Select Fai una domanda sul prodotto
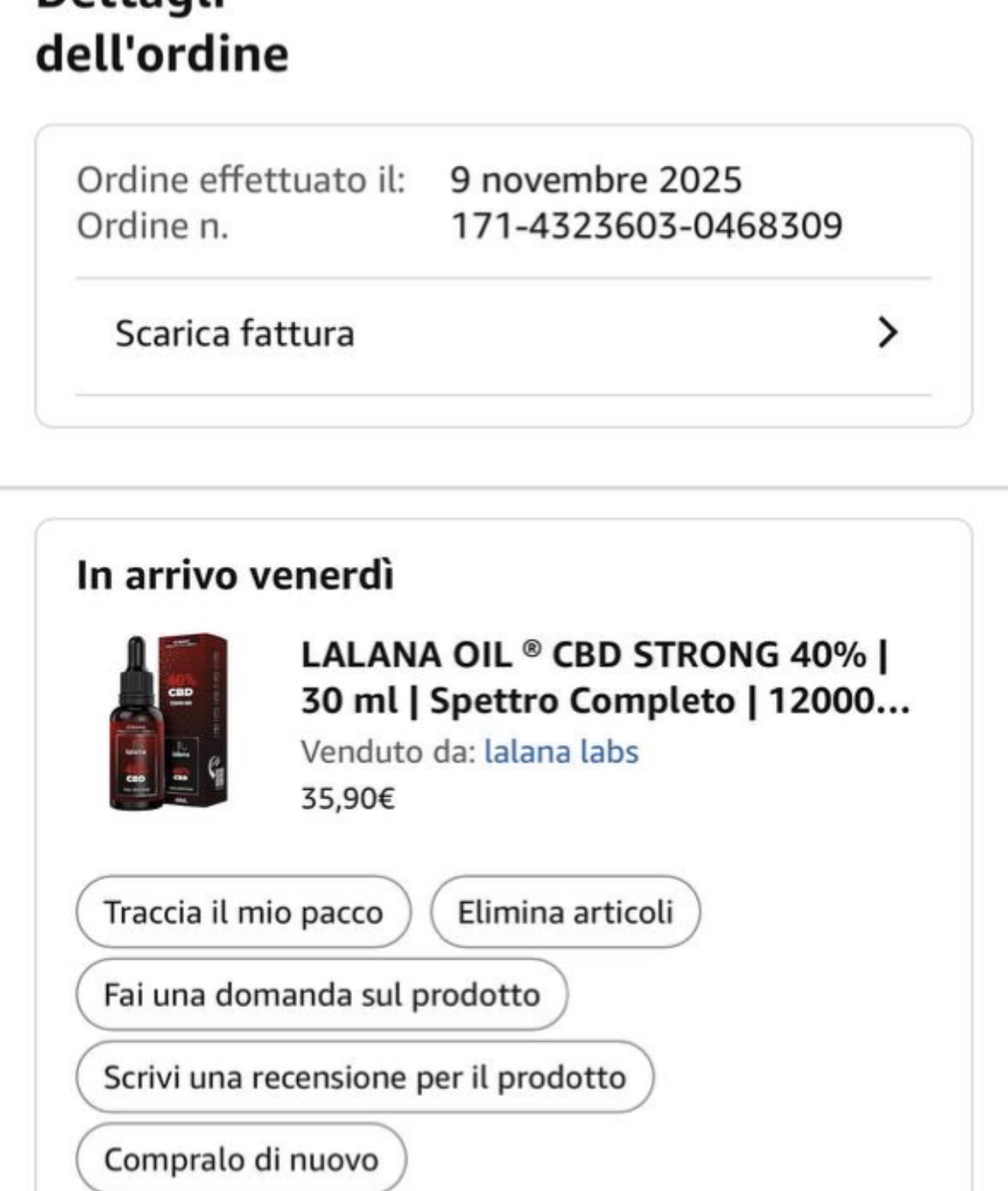This screenshot has width=1008, height=1191. [321, 995]
